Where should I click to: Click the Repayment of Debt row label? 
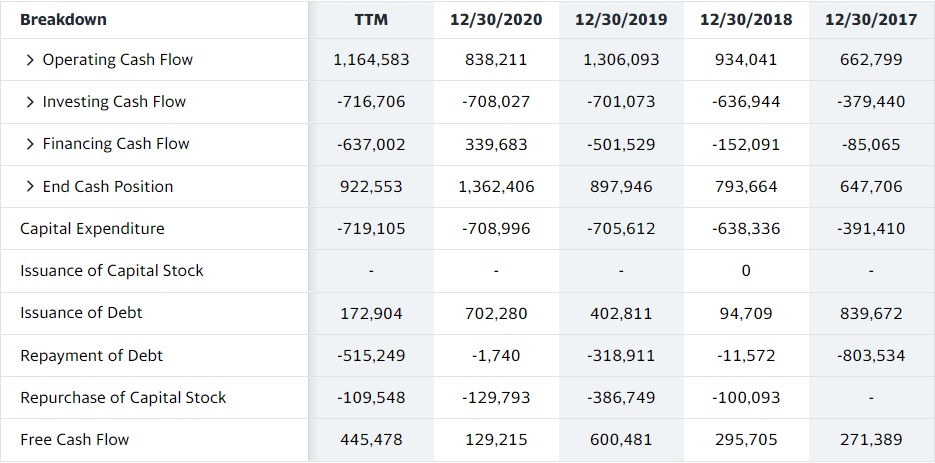pos(91,356)
